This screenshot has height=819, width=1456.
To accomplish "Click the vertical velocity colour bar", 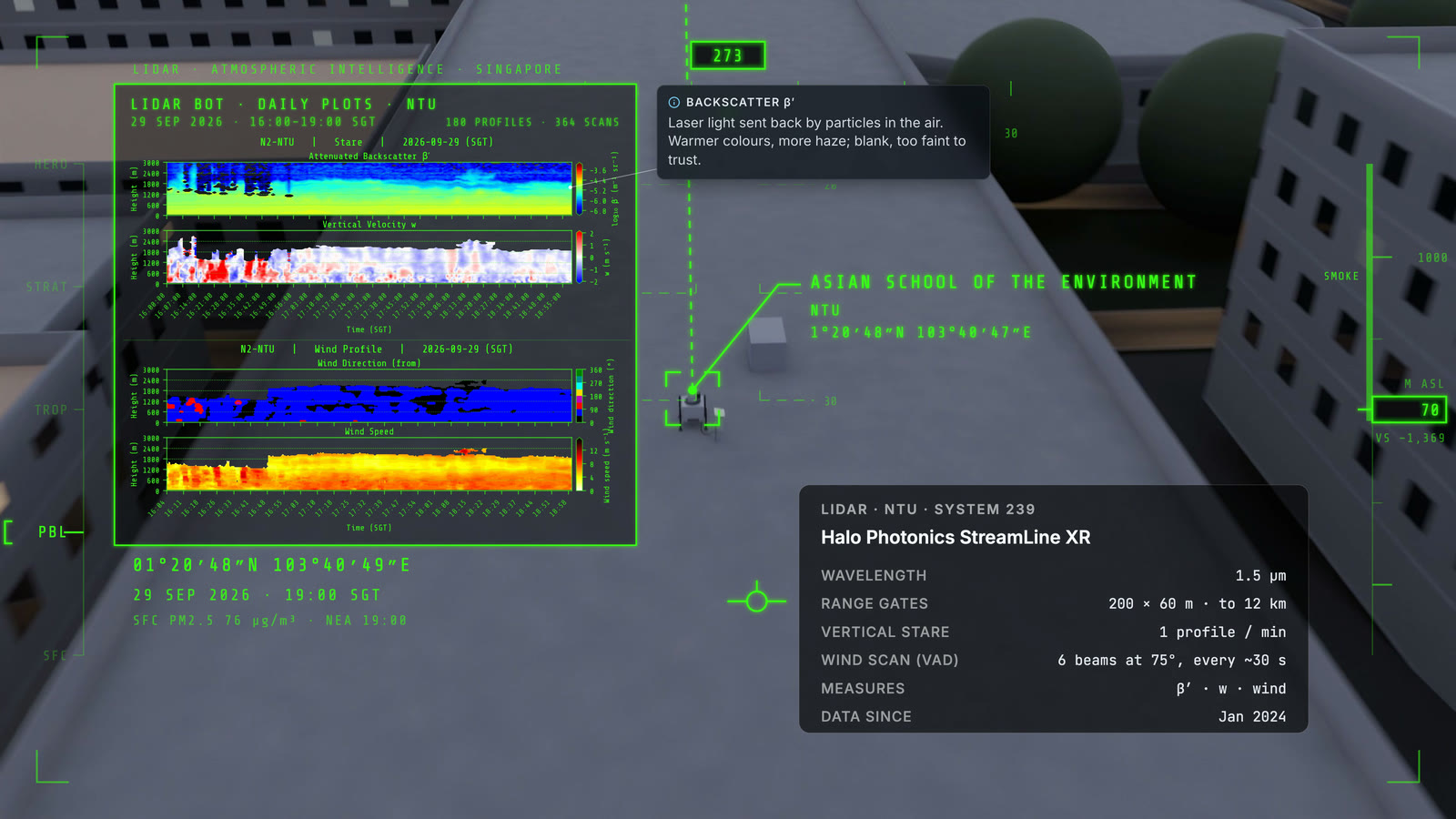I will pyautogui.click(x=579, y=257).
